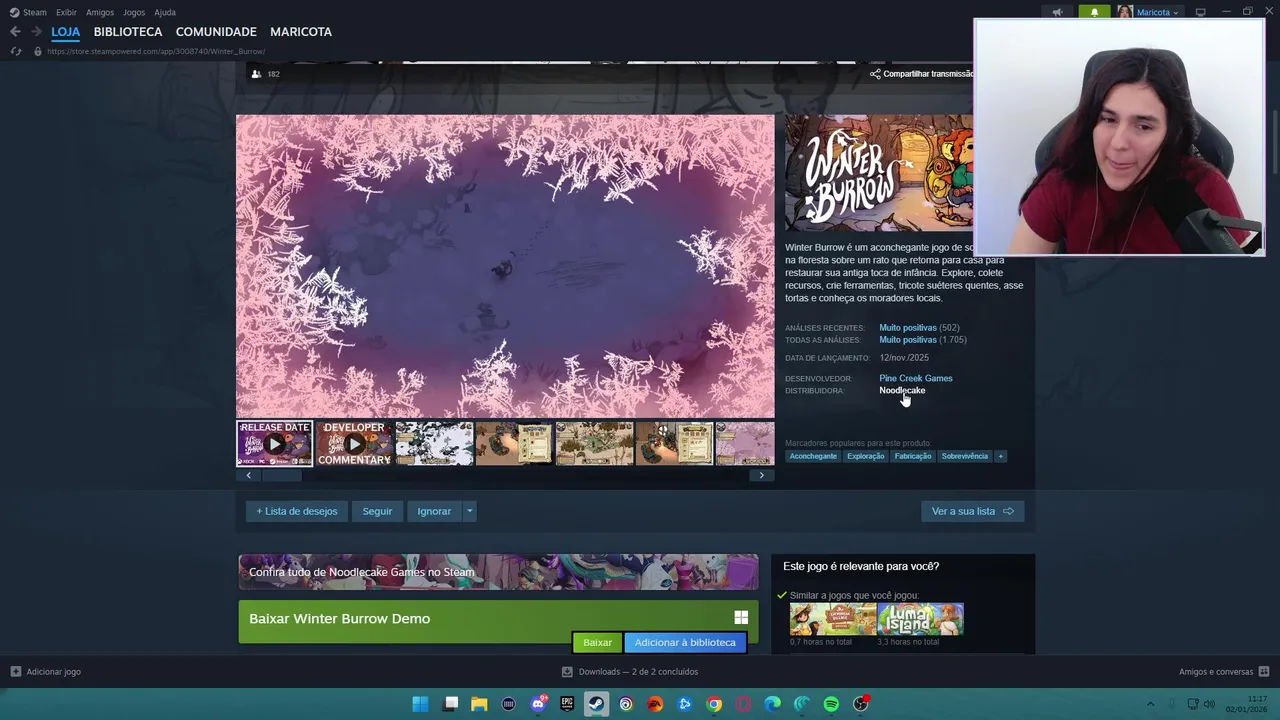Play the Developer Commentary video thumbnail

pyautogui.click(x=354, y=444)
